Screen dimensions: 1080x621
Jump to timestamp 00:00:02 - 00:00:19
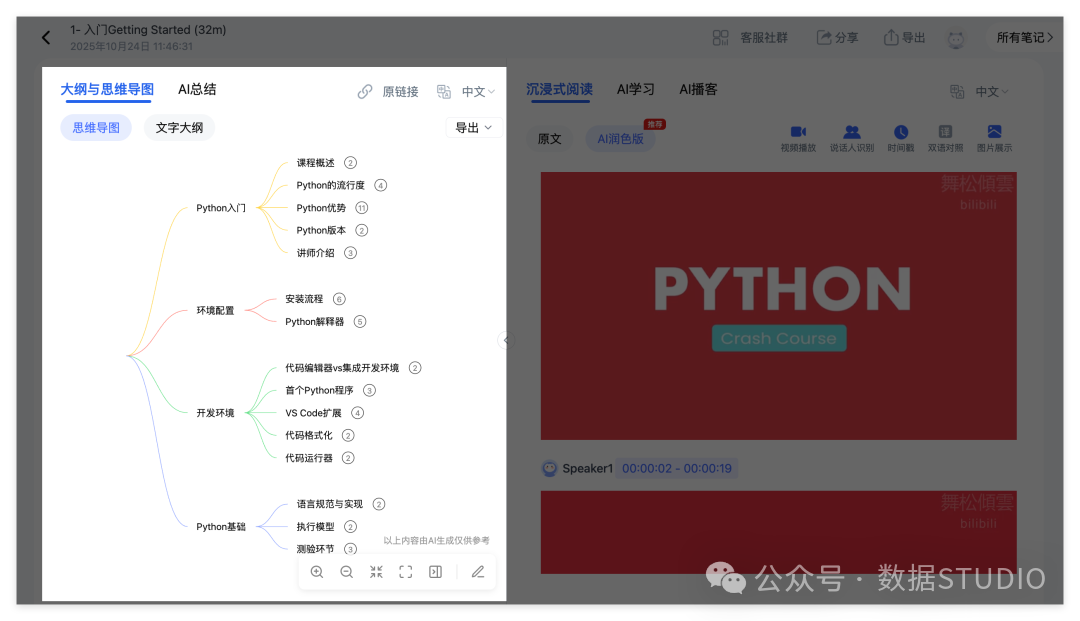677,469
